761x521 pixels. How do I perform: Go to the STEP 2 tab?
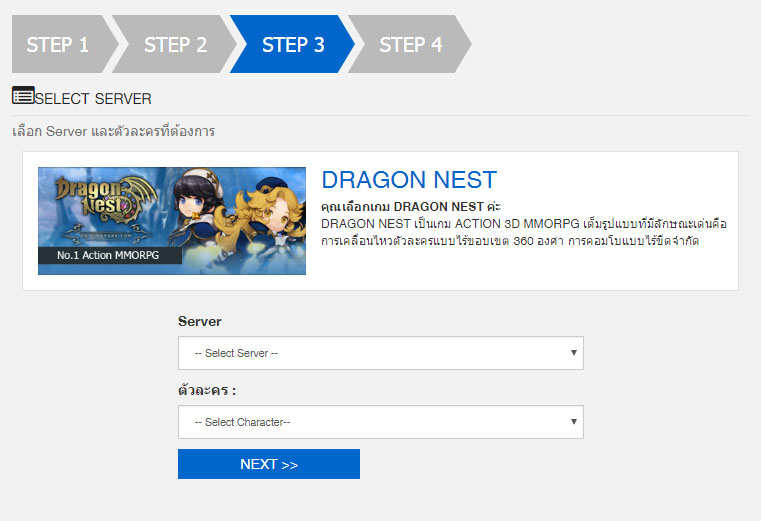175,44
